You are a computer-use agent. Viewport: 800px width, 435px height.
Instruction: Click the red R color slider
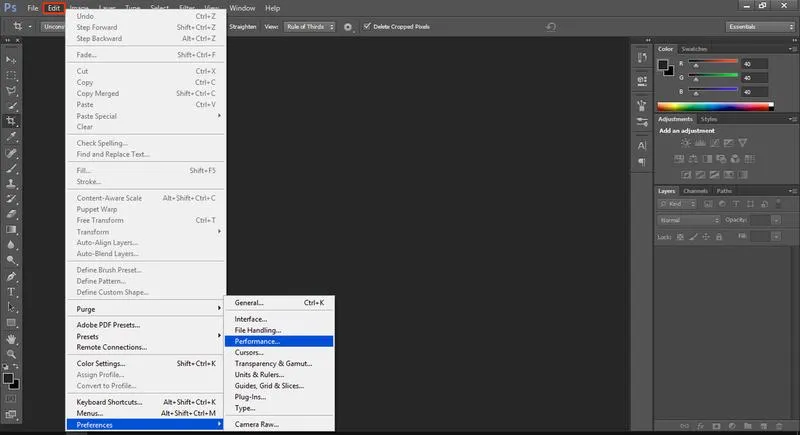(713, 61)
